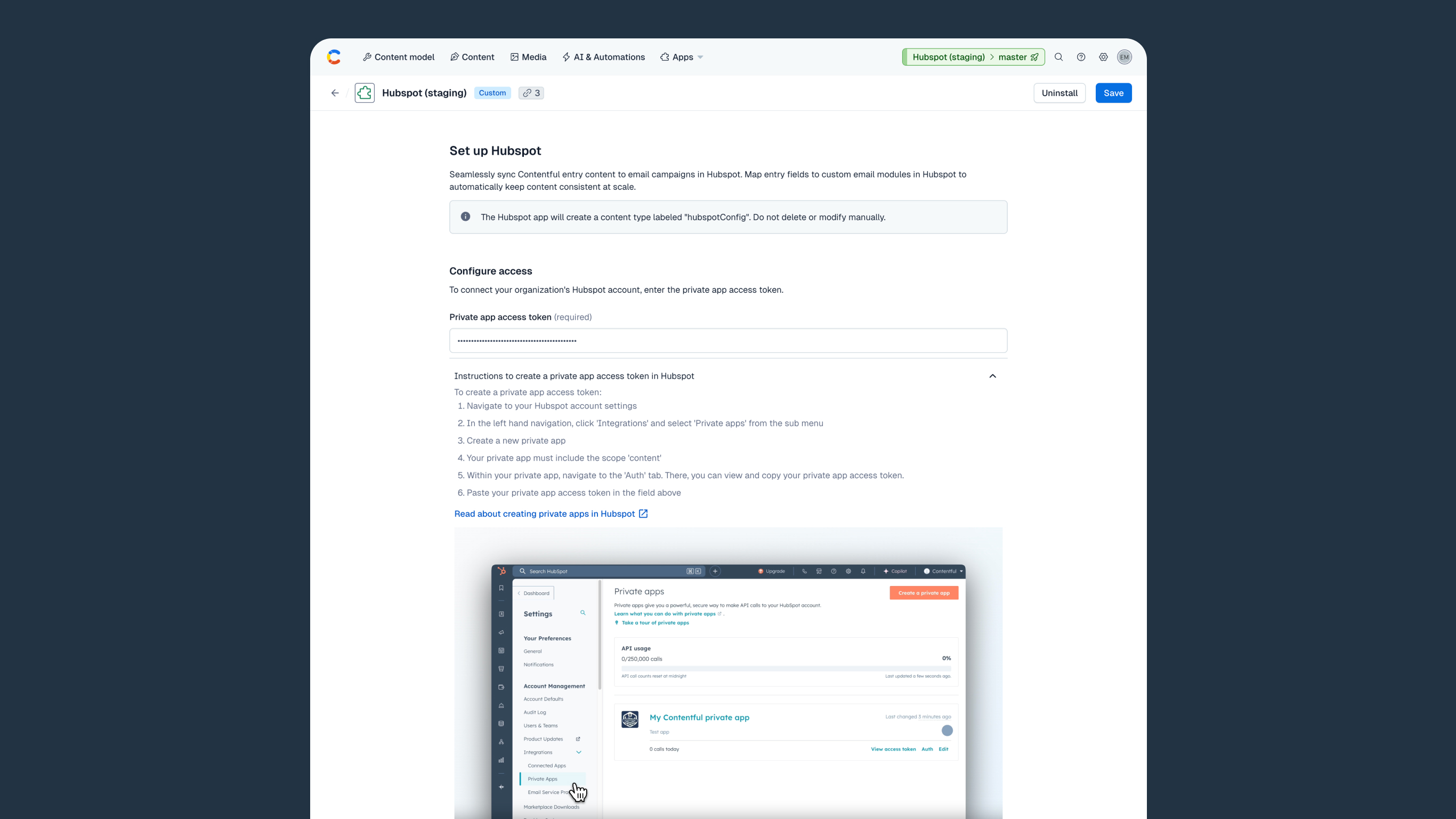Open the settings gear icon
Viewport: 1456px width, 819px height.
pyautogui.click(x=1103, y=57)
